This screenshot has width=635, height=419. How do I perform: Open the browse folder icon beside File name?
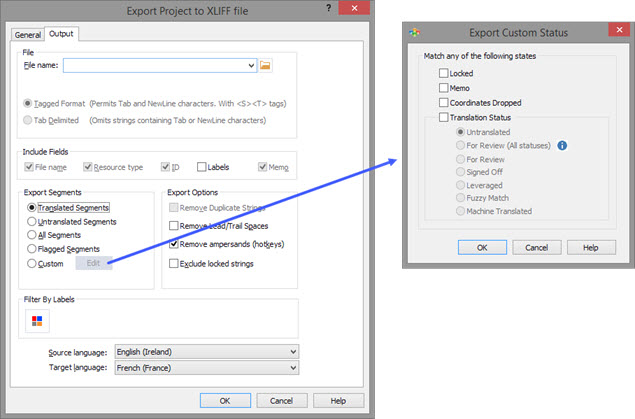265,65
